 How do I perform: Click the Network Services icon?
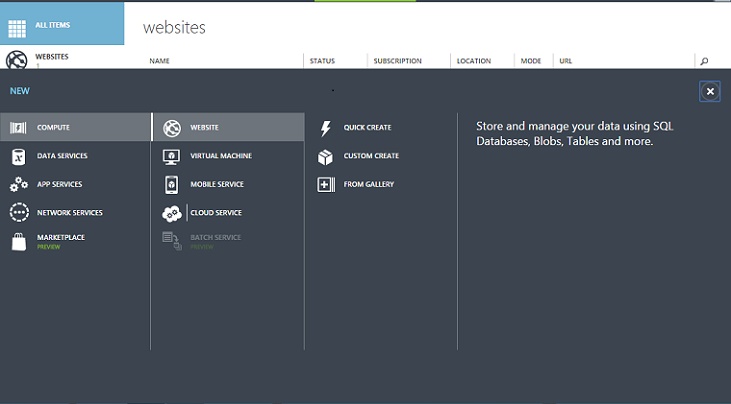point(18,212)
